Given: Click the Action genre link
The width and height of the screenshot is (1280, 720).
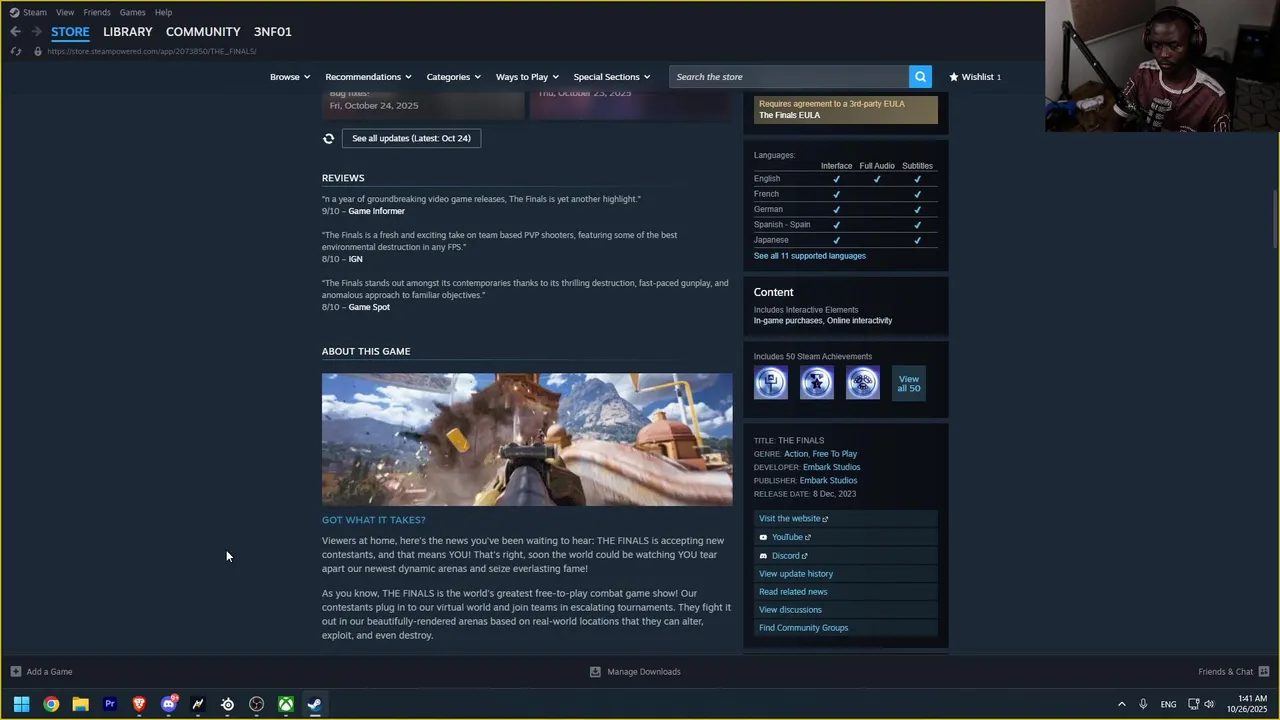Looking at the screenshot, I should (796, 454).
